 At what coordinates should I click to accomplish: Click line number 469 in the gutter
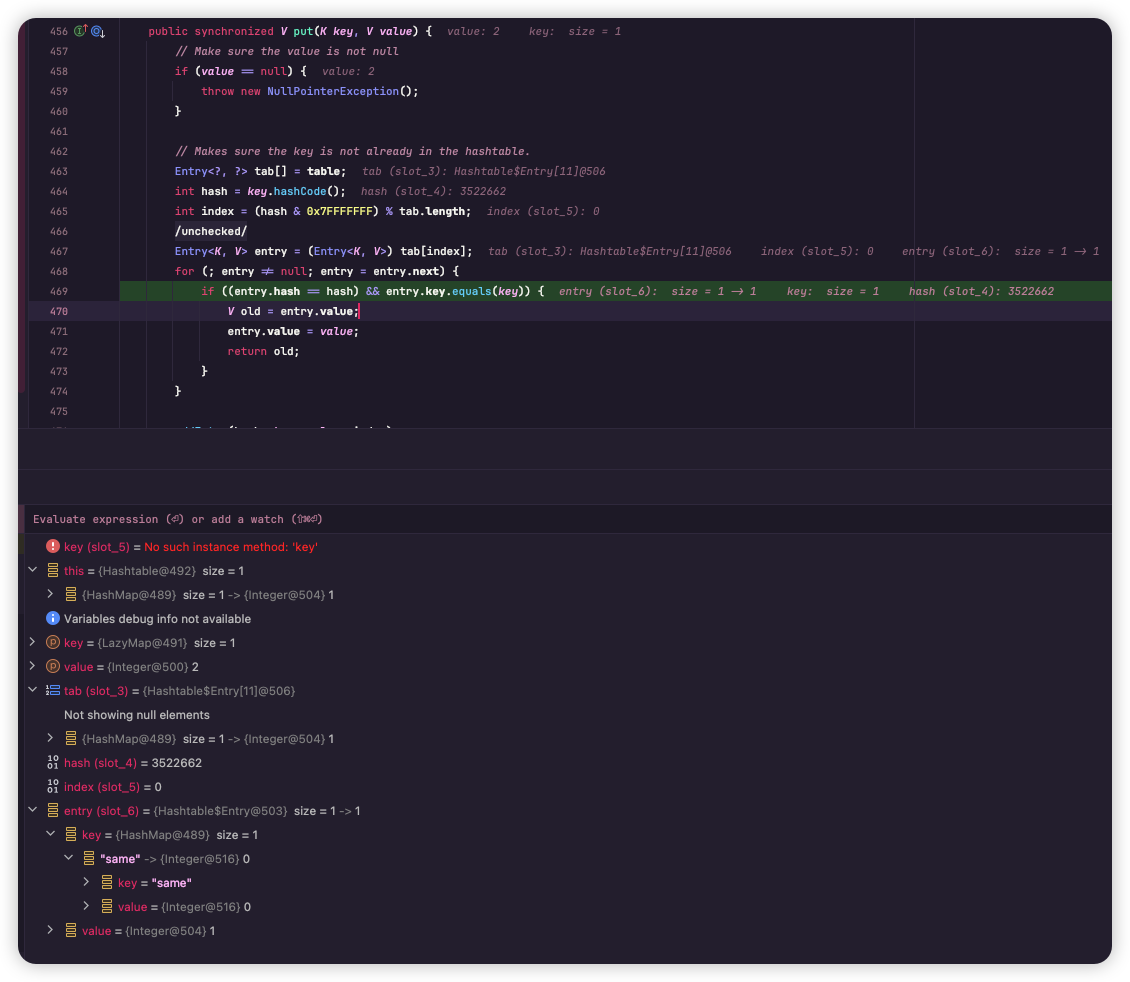[x=58, y=291]
